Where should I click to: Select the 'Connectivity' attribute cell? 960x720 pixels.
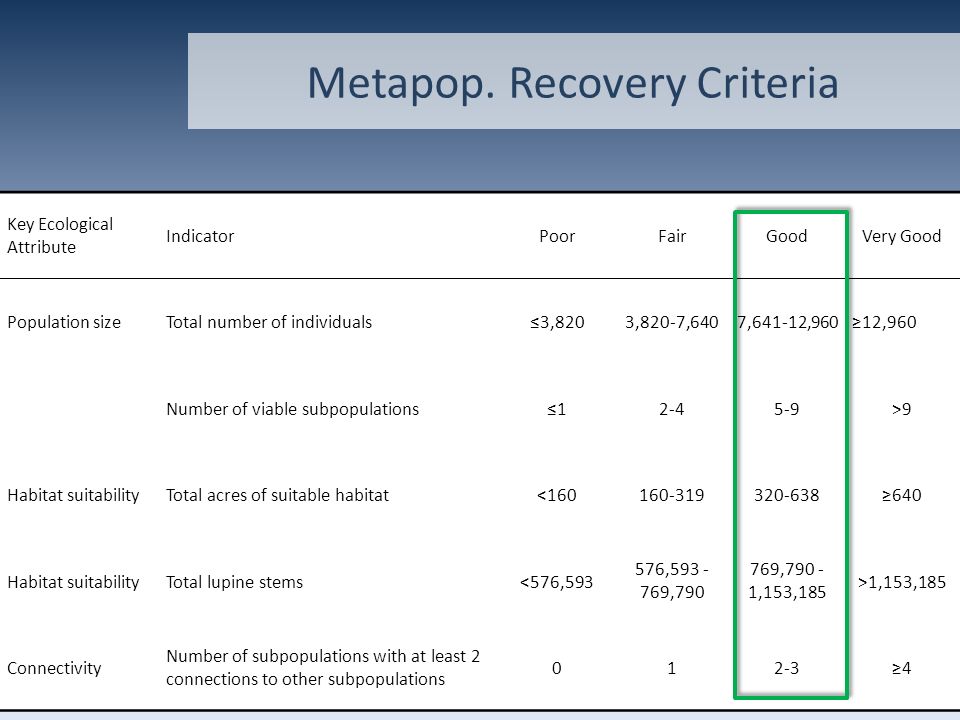point(54,668)
